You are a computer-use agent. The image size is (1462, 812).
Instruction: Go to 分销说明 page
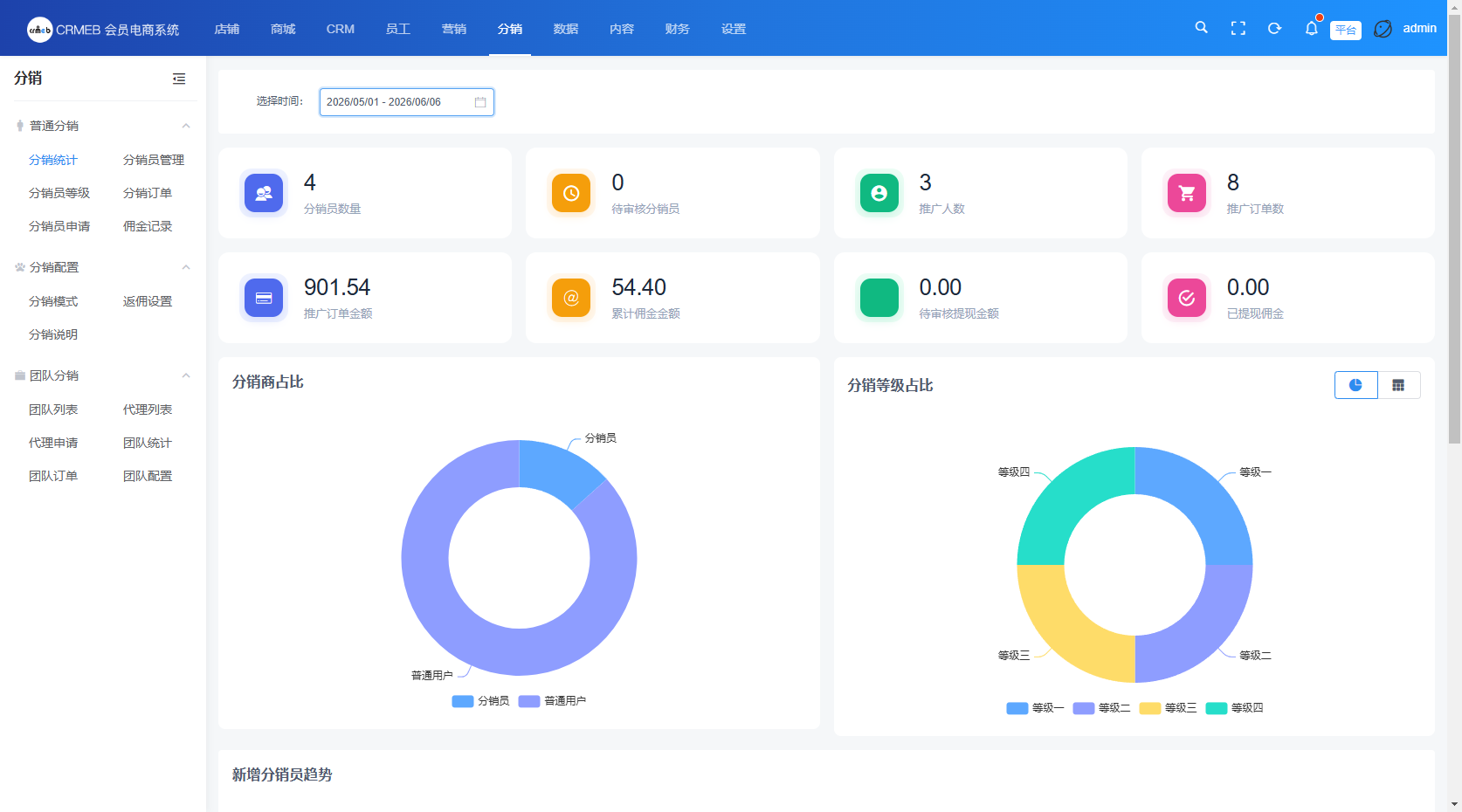[53, 334]
